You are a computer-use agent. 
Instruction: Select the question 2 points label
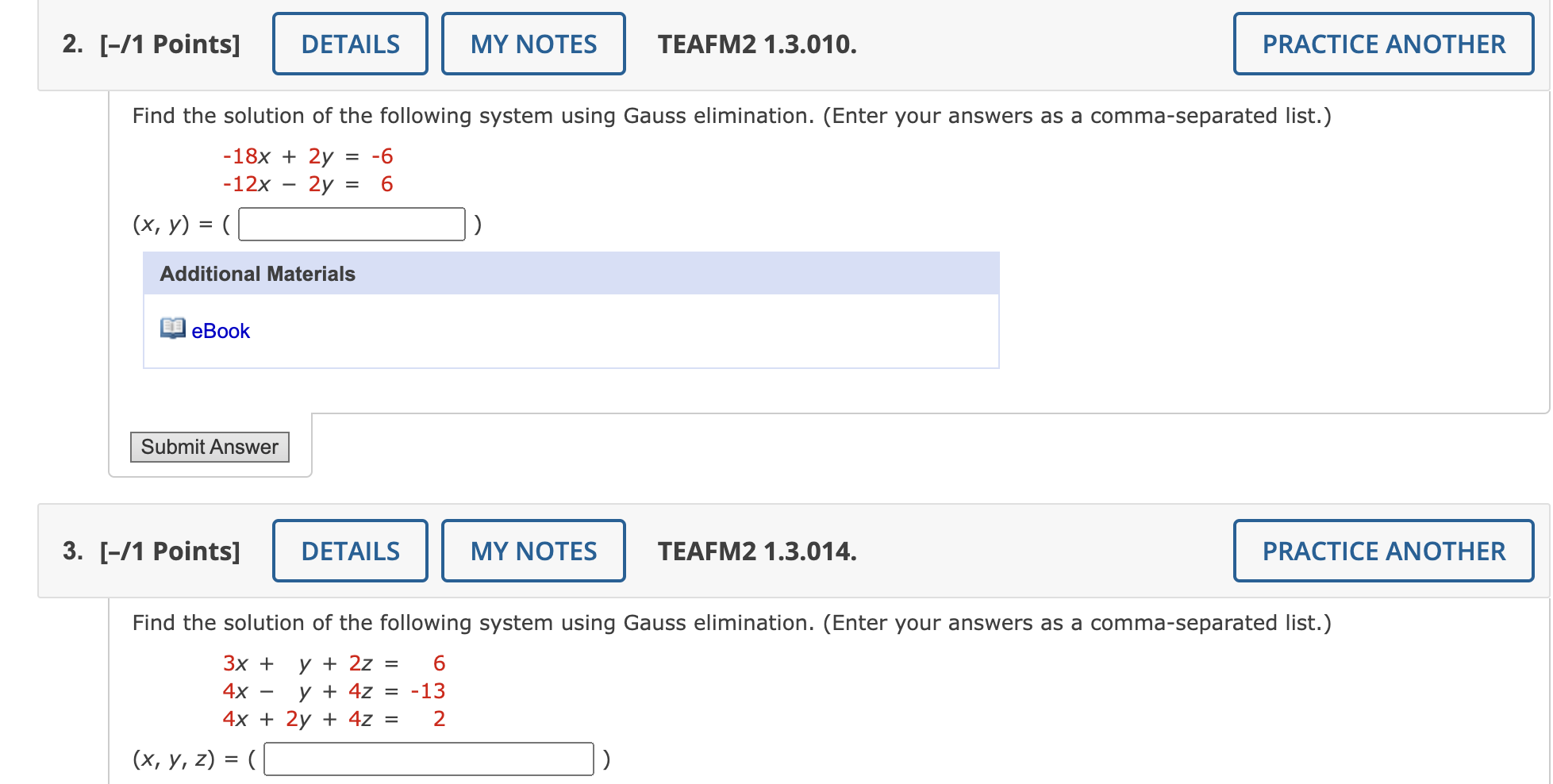point(169,44)
